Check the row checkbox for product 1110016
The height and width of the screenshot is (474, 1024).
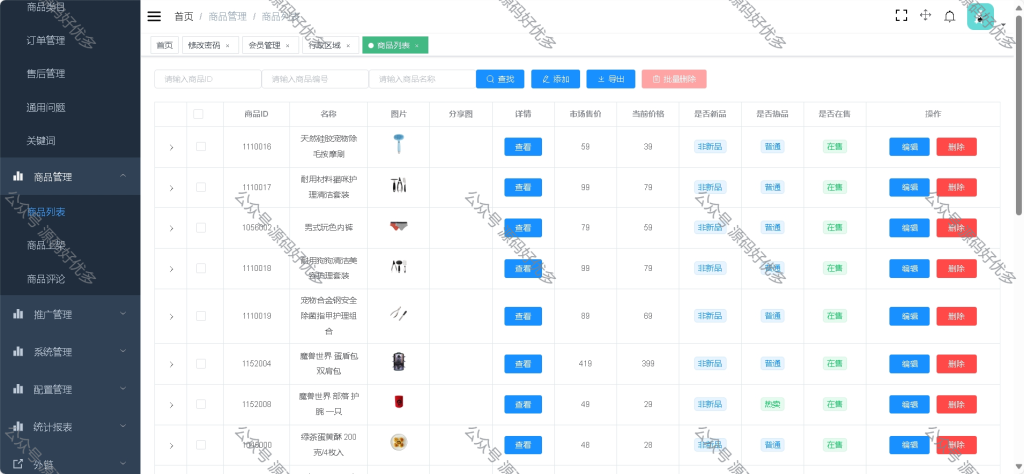click(x=200, y=146)
